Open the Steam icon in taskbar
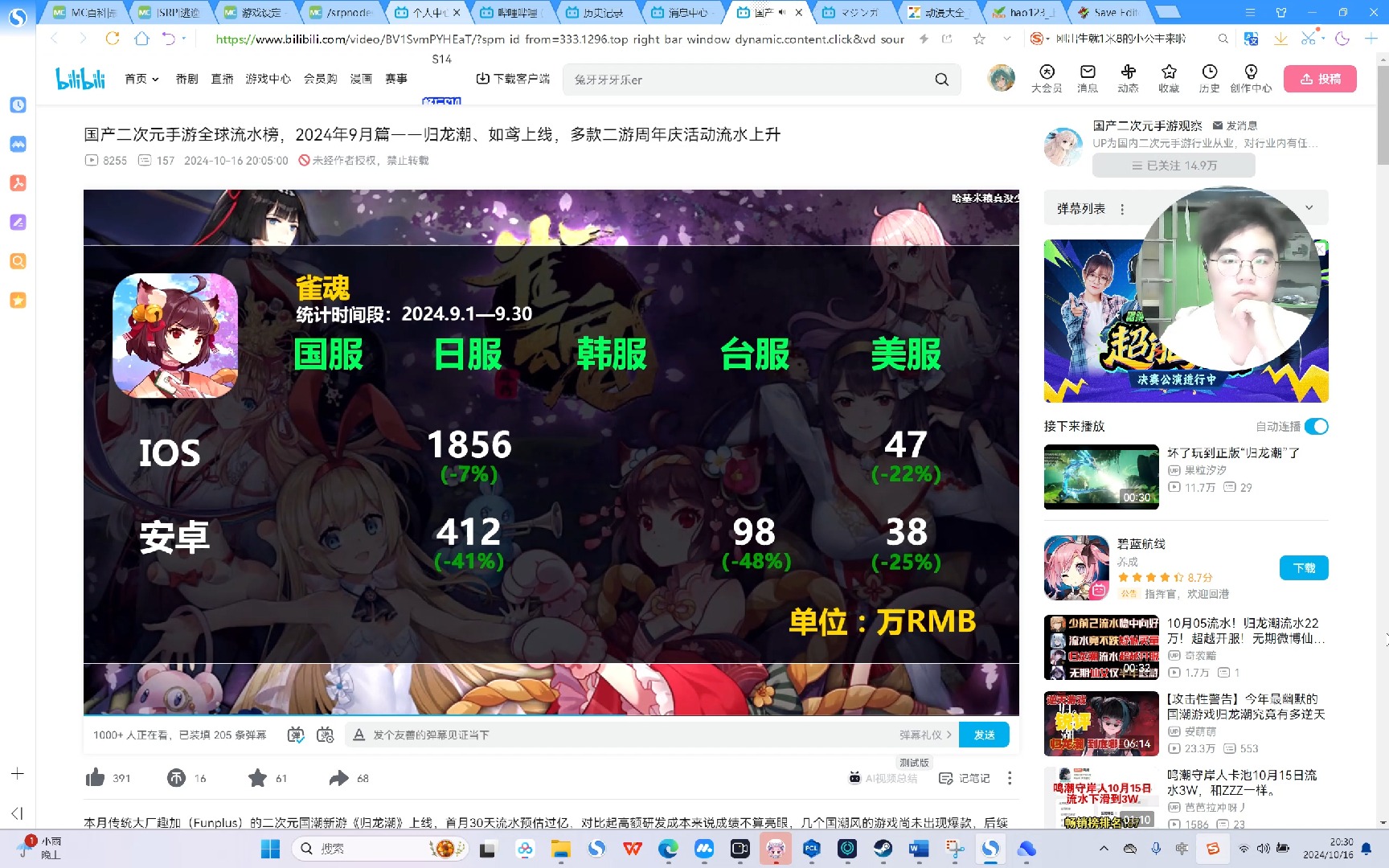 [883, 849]
